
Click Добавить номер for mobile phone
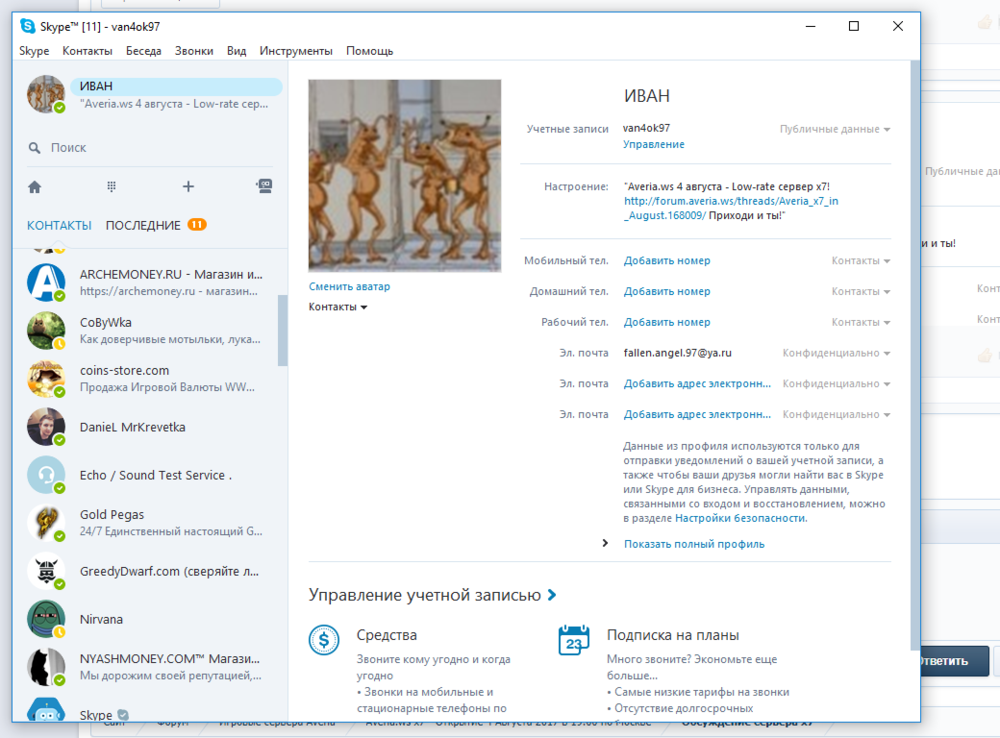[667, 261]
